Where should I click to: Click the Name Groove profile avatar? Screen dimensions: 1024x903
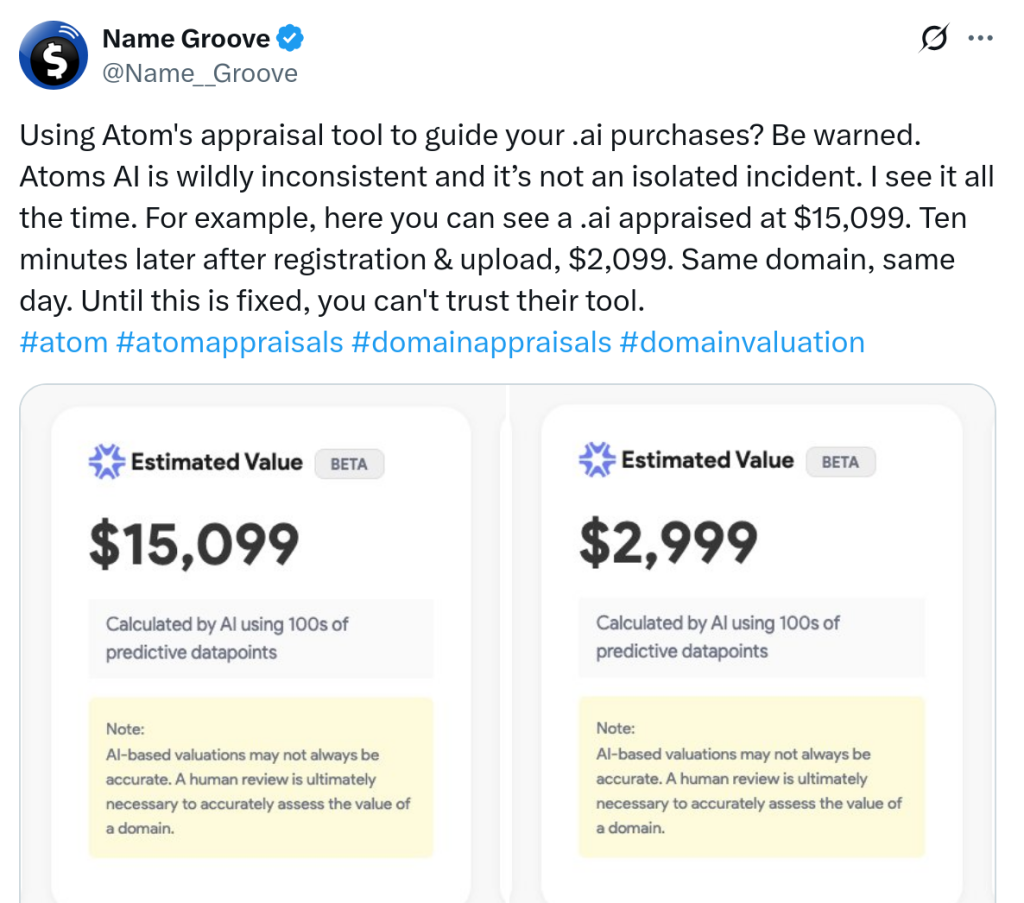coord(54,55)
